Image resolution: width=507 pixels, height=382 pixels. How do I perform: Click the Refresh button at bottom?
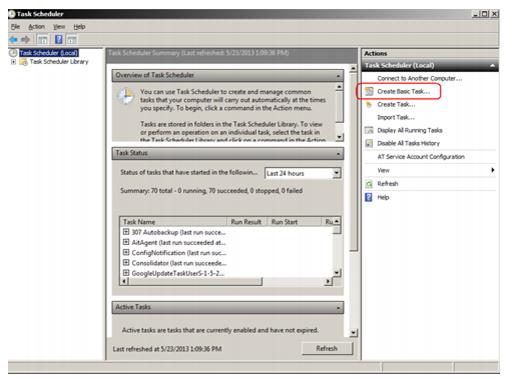point(327,349)
